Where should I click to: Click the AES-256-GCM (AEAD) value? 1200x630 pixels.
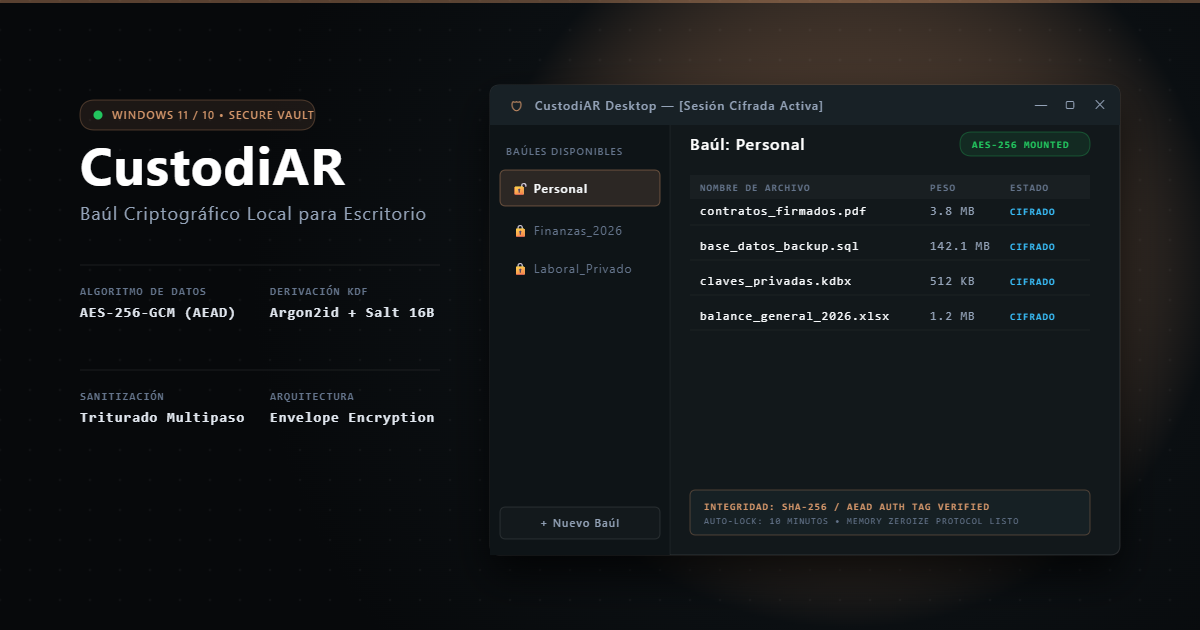coord(158,312)
